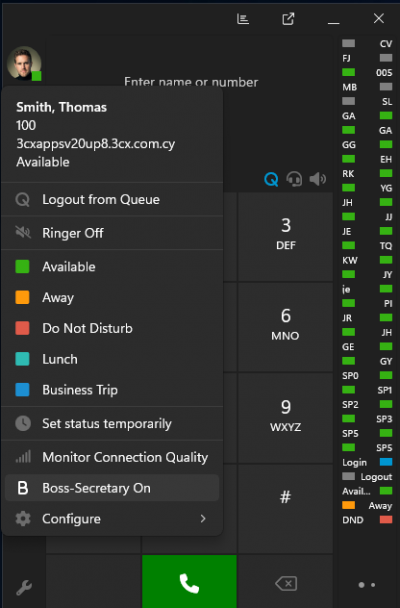Click the PI extension indicator
Screen dimensions: 400x608
click(367, 303)
